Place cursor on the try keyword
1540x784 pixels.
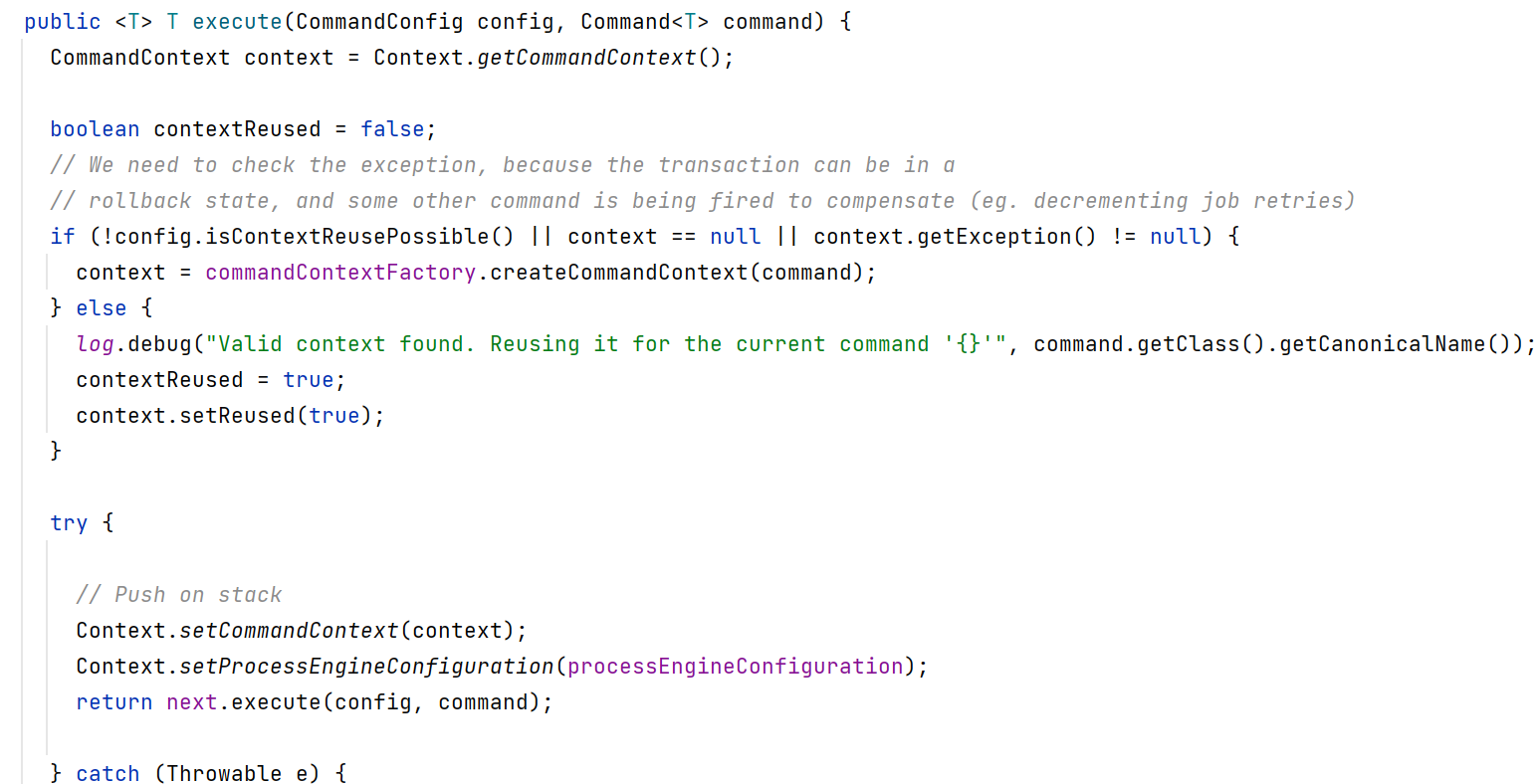coord(69,523)
